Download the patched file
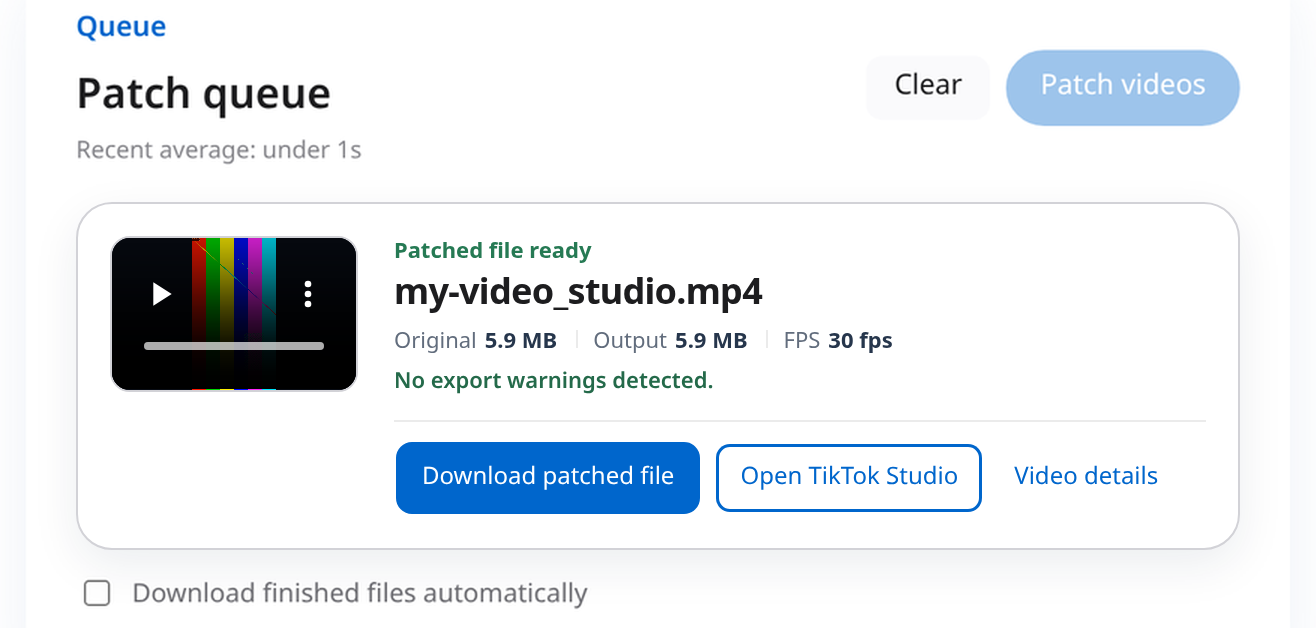Screen dimensions: 1316x628 point(548,478)
